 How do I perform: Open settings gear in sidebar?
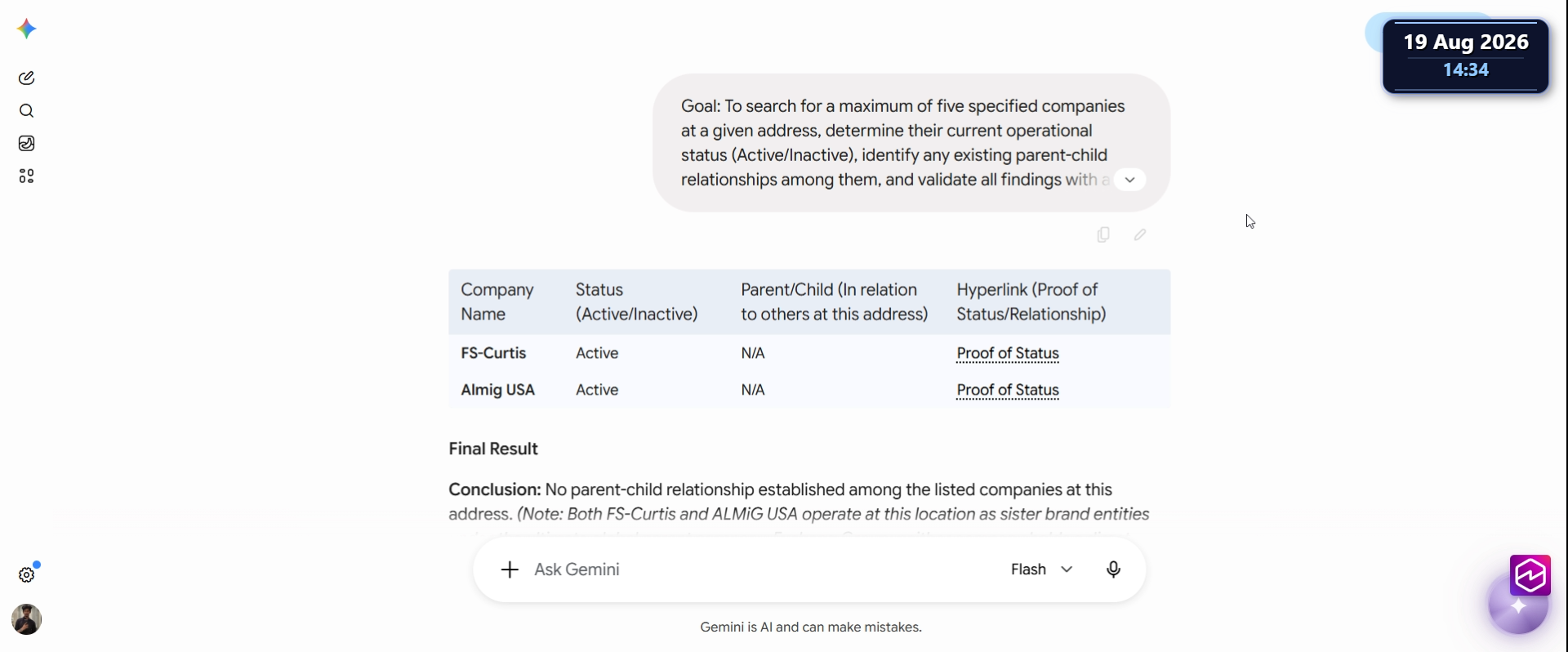(26, 574)
